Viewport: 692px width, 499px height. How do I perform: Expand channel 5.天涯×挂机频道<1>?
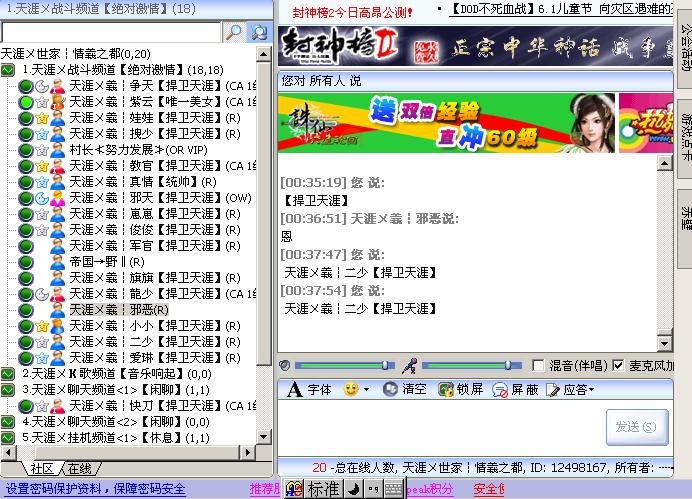point(8,438)
